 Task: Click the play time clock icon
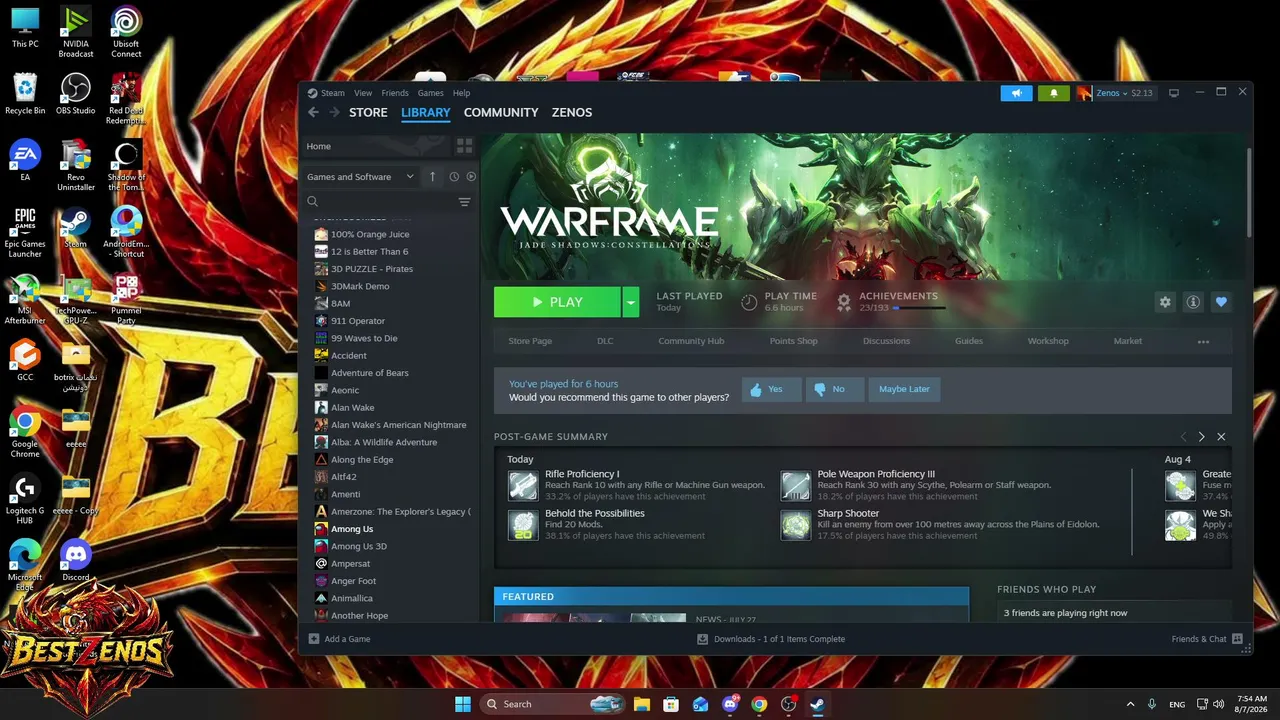click(x=749, y=302)
